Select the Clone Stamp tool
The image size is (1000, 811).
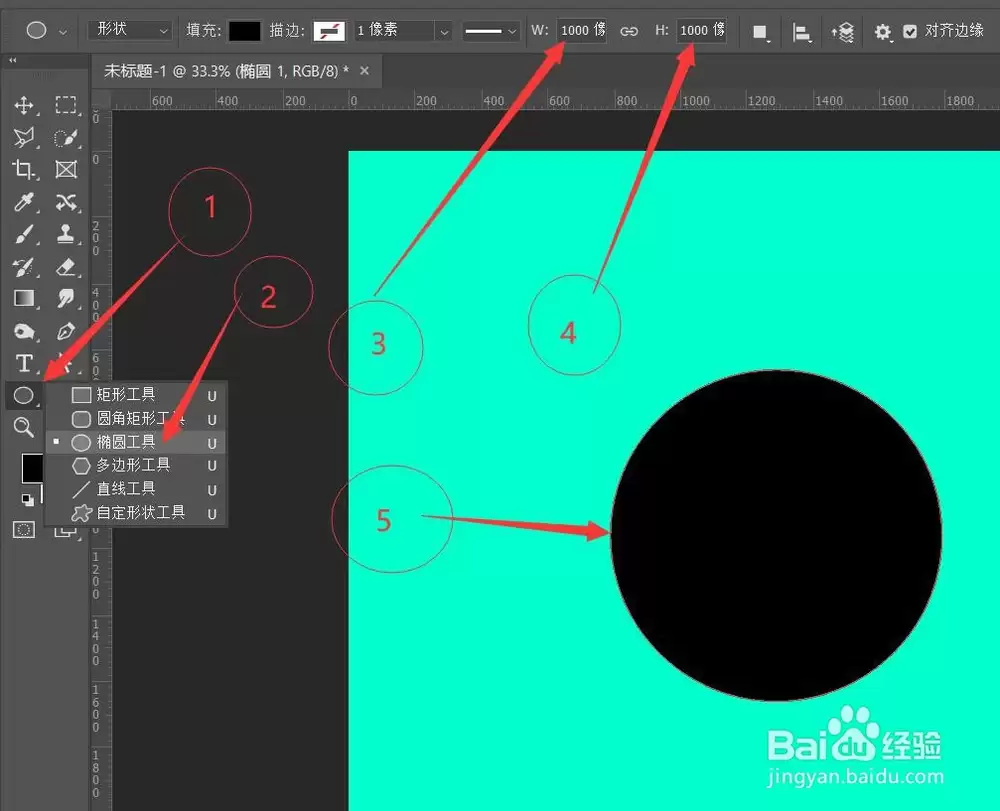coord(66,234)
